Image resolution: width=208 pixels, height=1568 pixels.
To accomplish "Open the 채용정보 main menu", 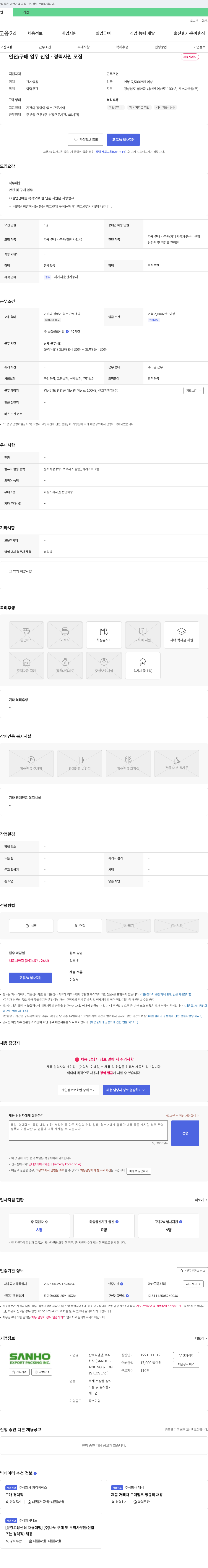I will (x=35, y=34).
